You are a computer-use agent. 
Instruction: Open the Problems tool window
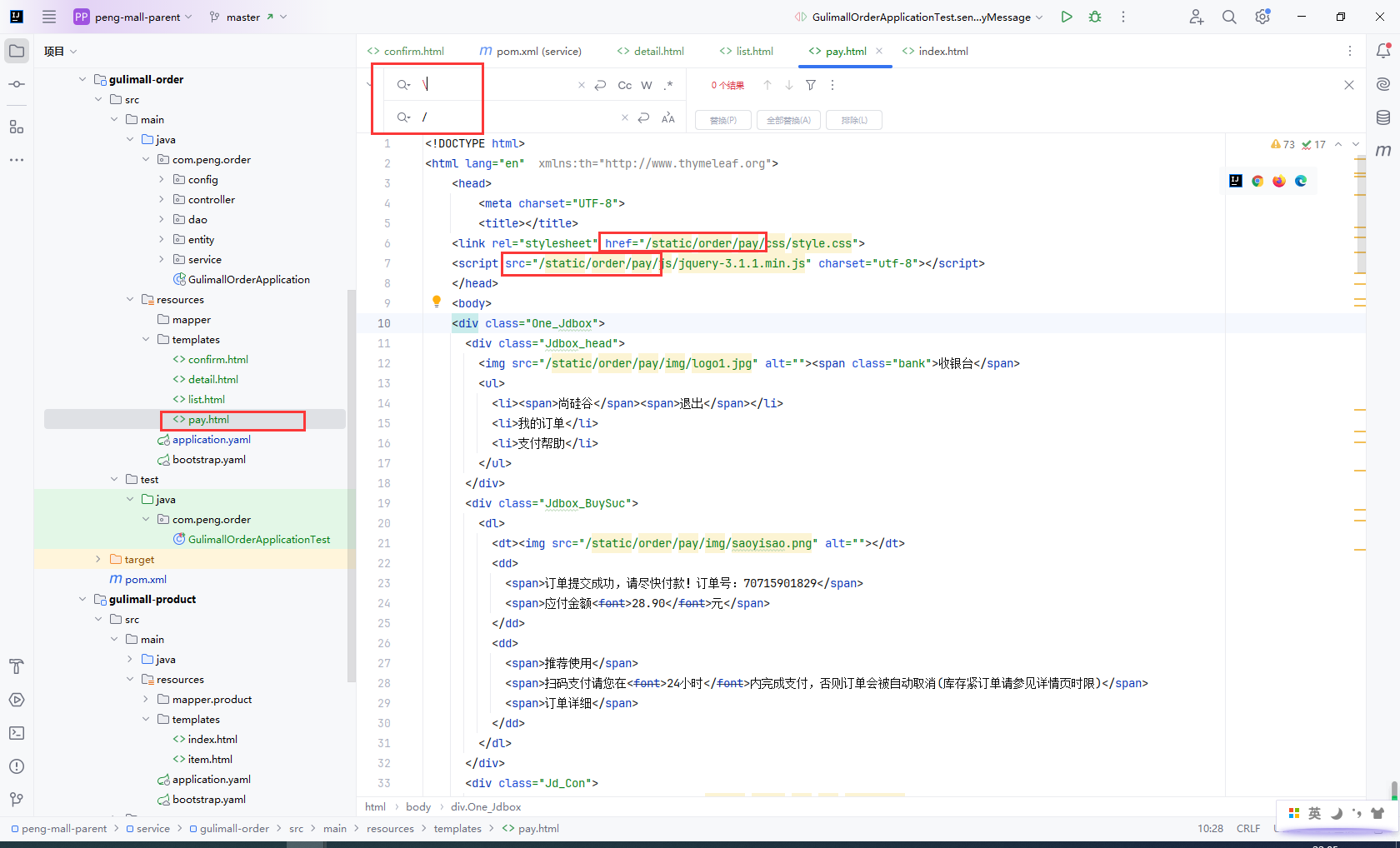17,766
